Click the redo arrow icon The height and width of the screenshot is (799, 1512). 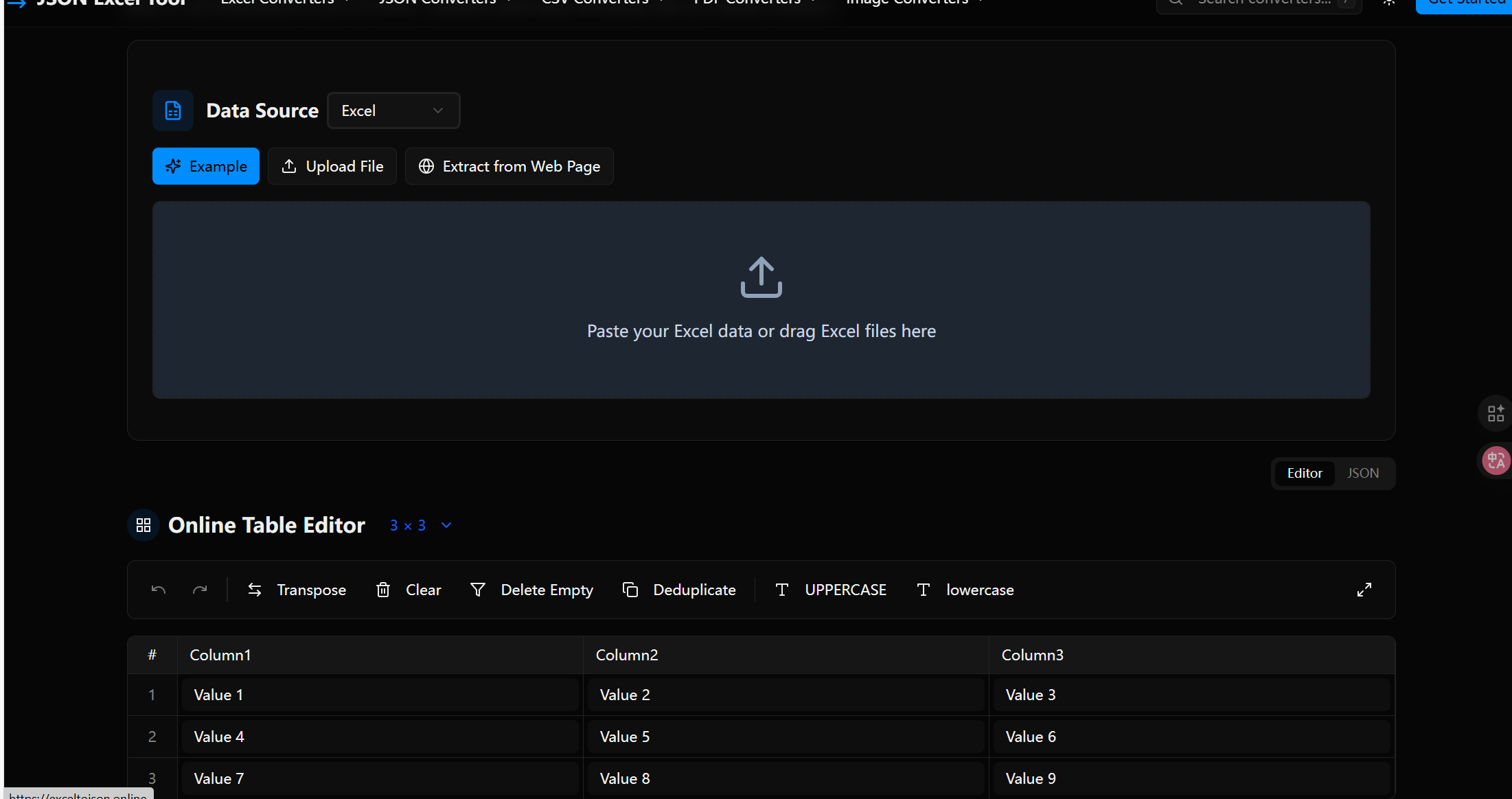(200, 590)
